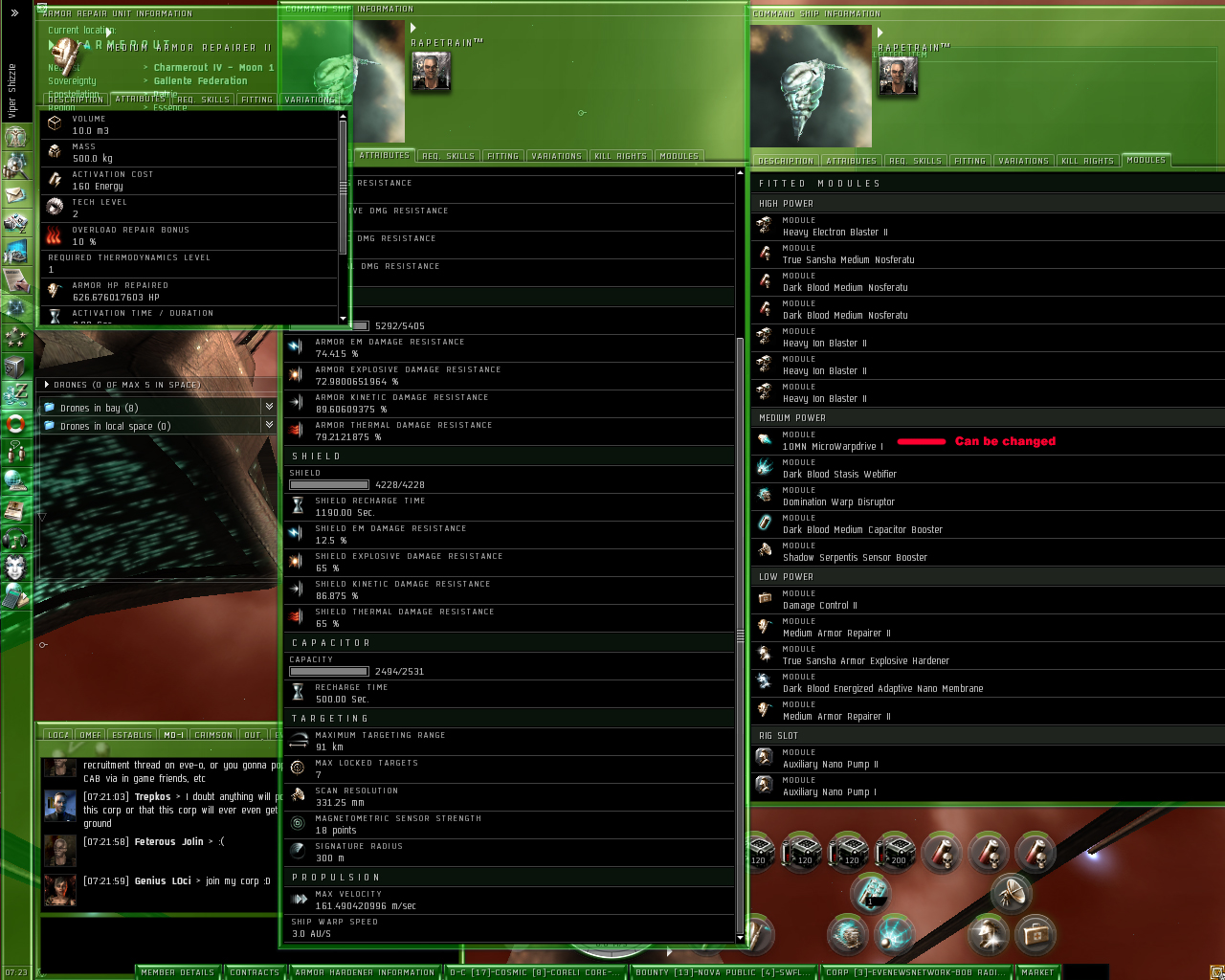The image size is (1225, 980).
Task: Restore the Corp channel taskbar button
Action: click(x=915, y=972)
